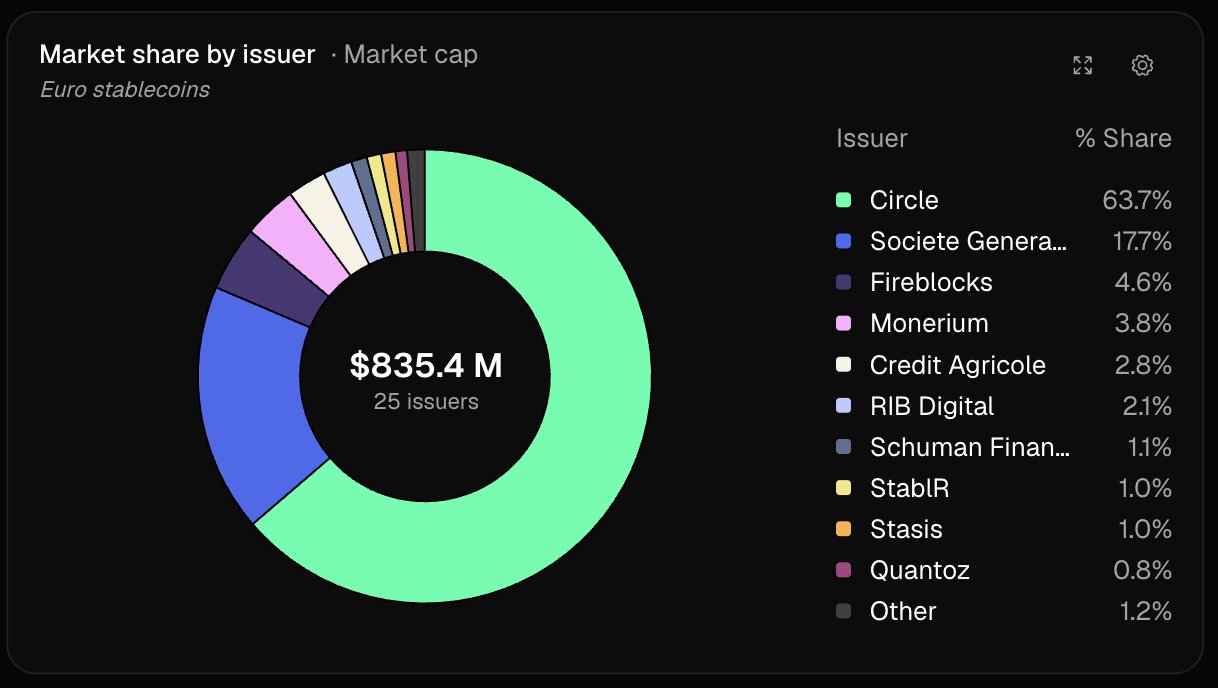
Task: Click the Euro stablecoins subtitle
Action: 125,90
